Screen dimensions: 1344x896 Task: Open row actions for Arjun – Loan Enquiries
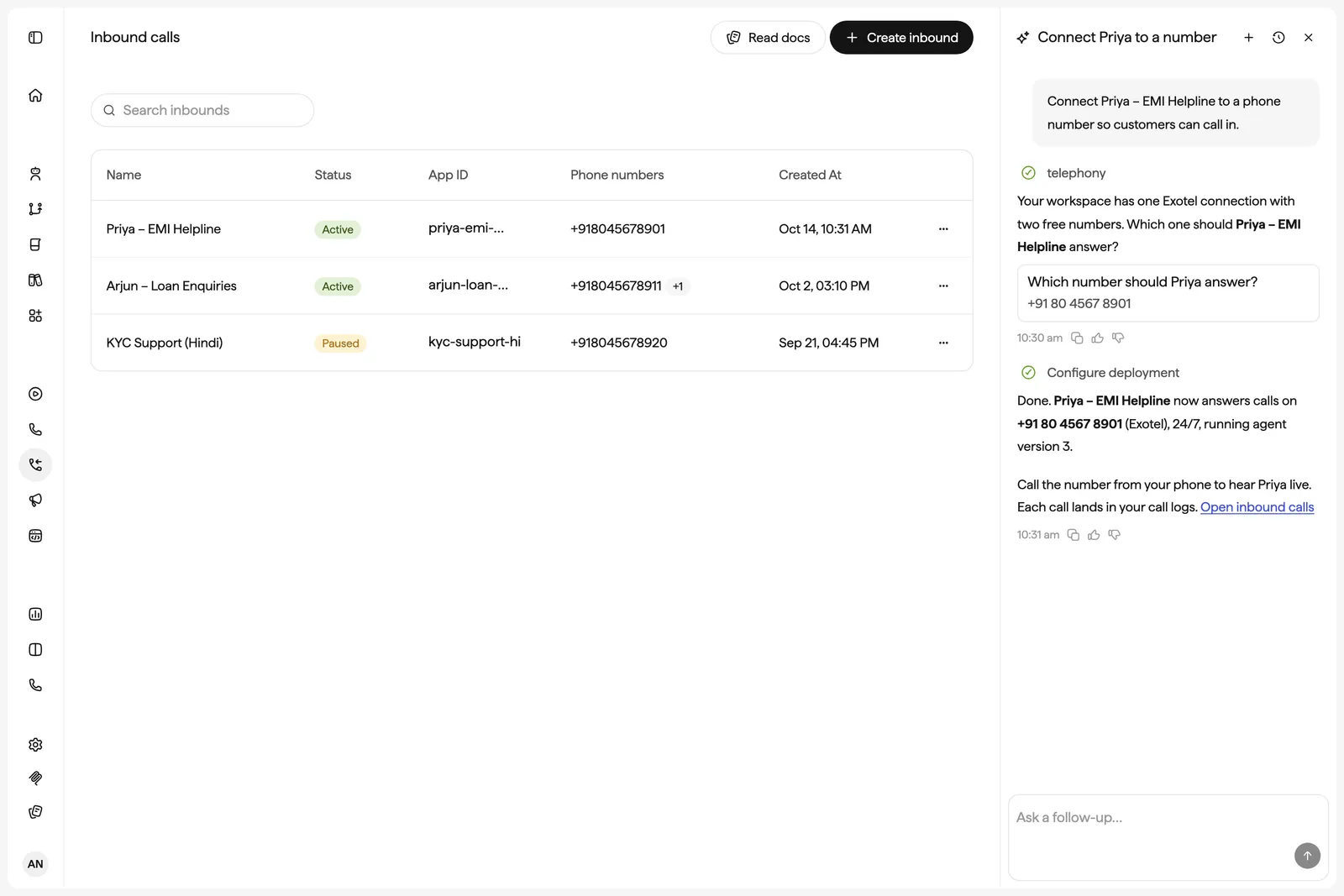943,286
